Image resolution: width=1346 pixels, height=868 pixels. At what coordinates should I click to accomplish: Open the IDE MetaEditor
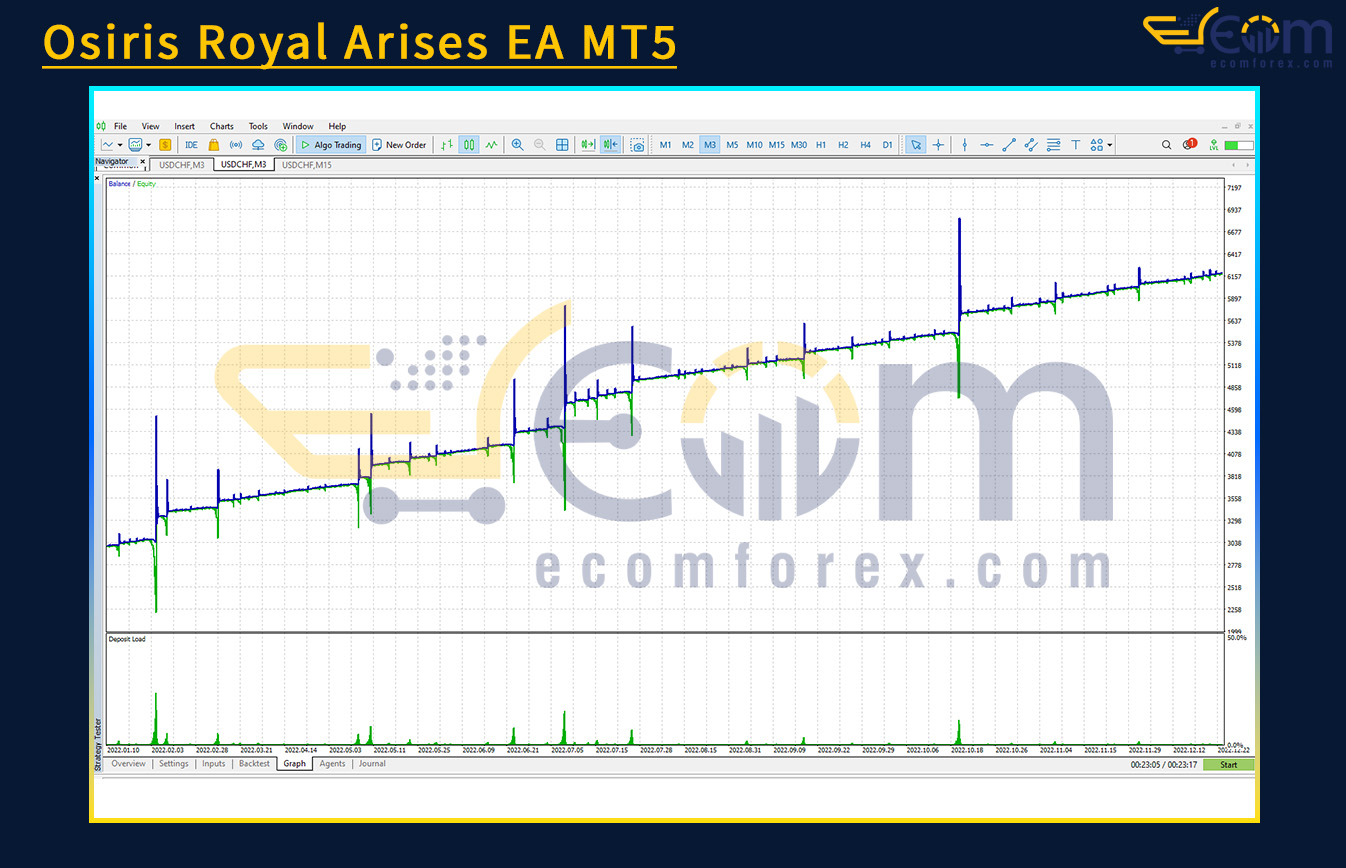191,145
